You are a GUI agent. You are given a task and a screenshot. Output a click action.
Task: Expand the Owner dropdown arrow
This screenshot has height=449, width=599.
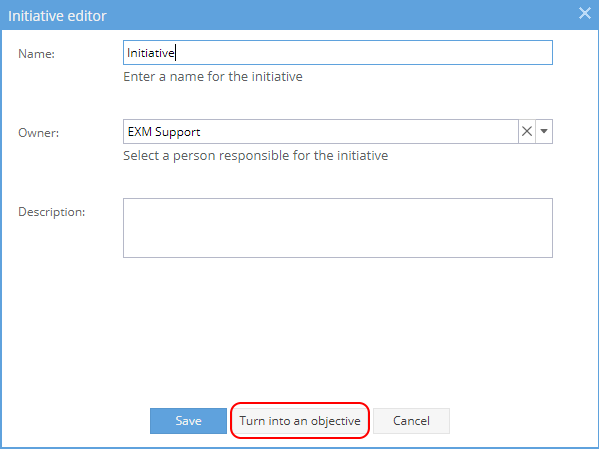544,131
